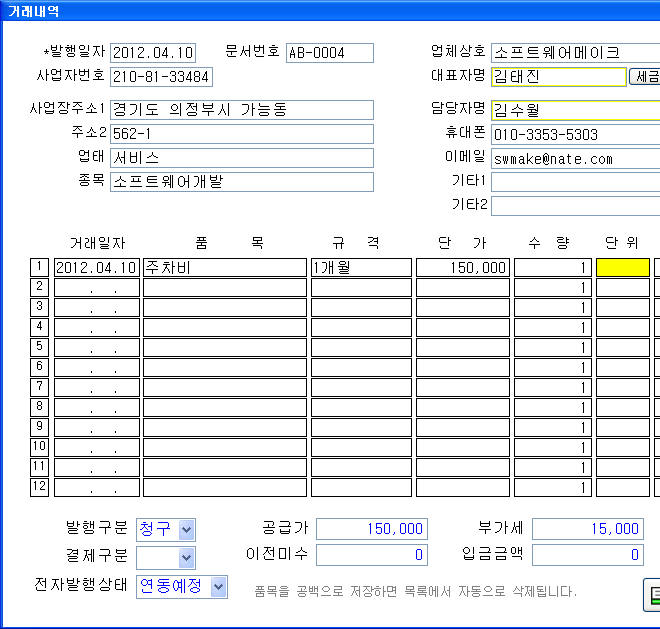
Task: Click the 이전미수 field
Action: point(372,555)
